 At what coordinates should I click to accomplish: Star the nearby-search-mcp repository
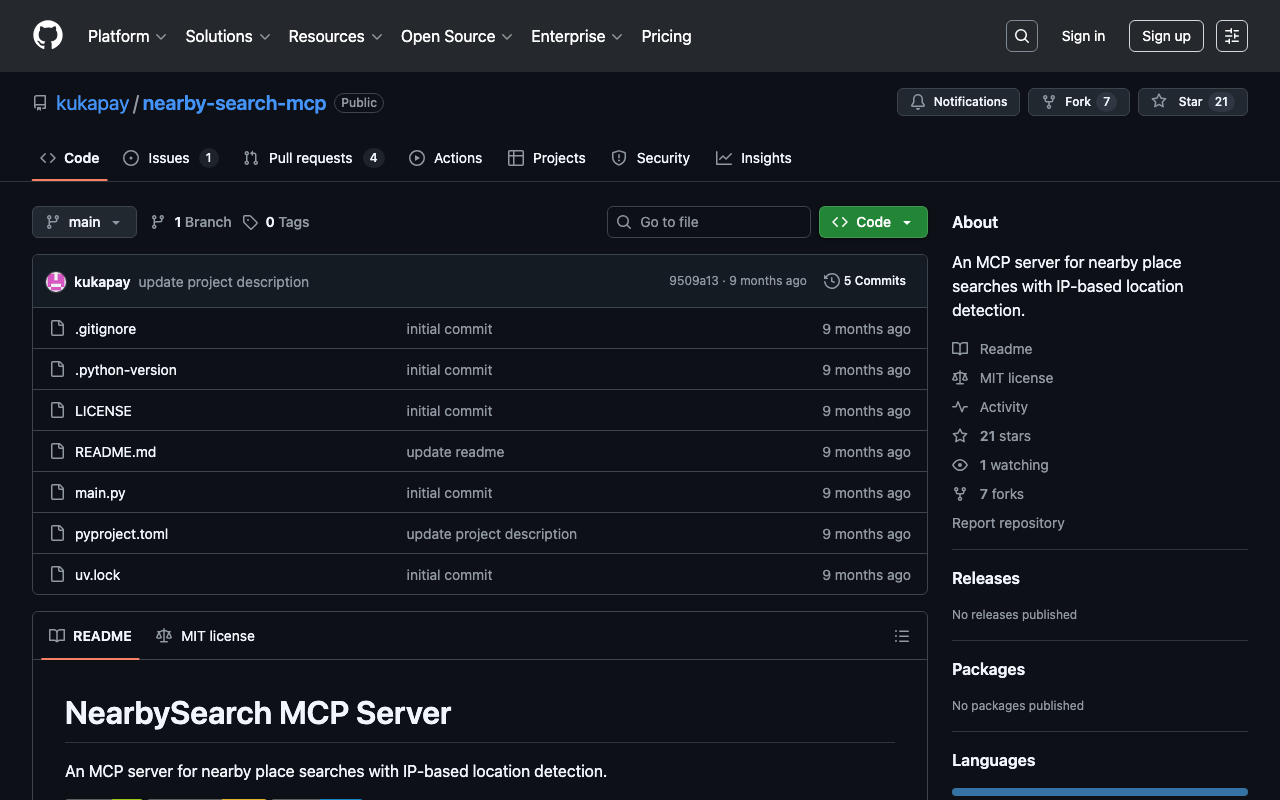1192,102
